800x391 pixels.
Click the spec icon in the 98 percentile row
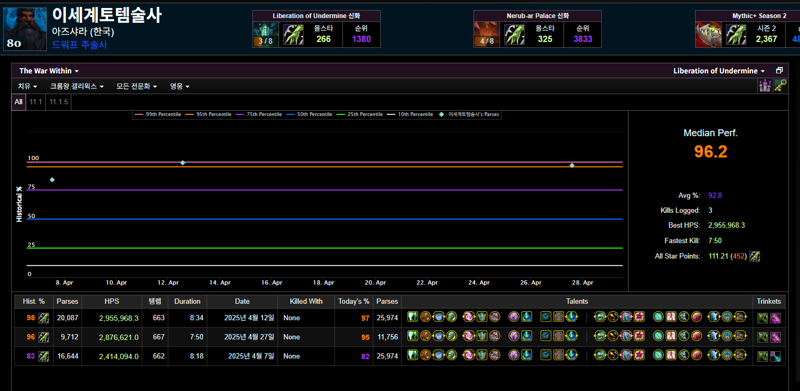pyautogui.click(x=44, y=318)
